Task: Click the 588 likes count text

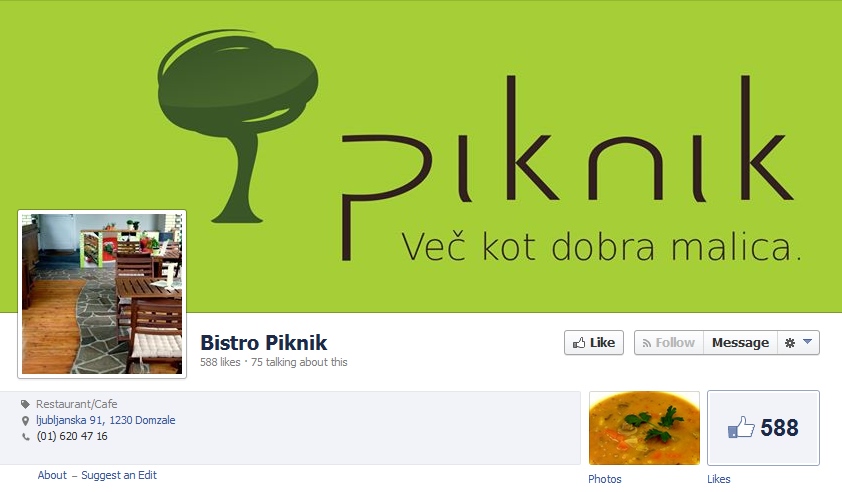Action: click(x=220, y=362)
